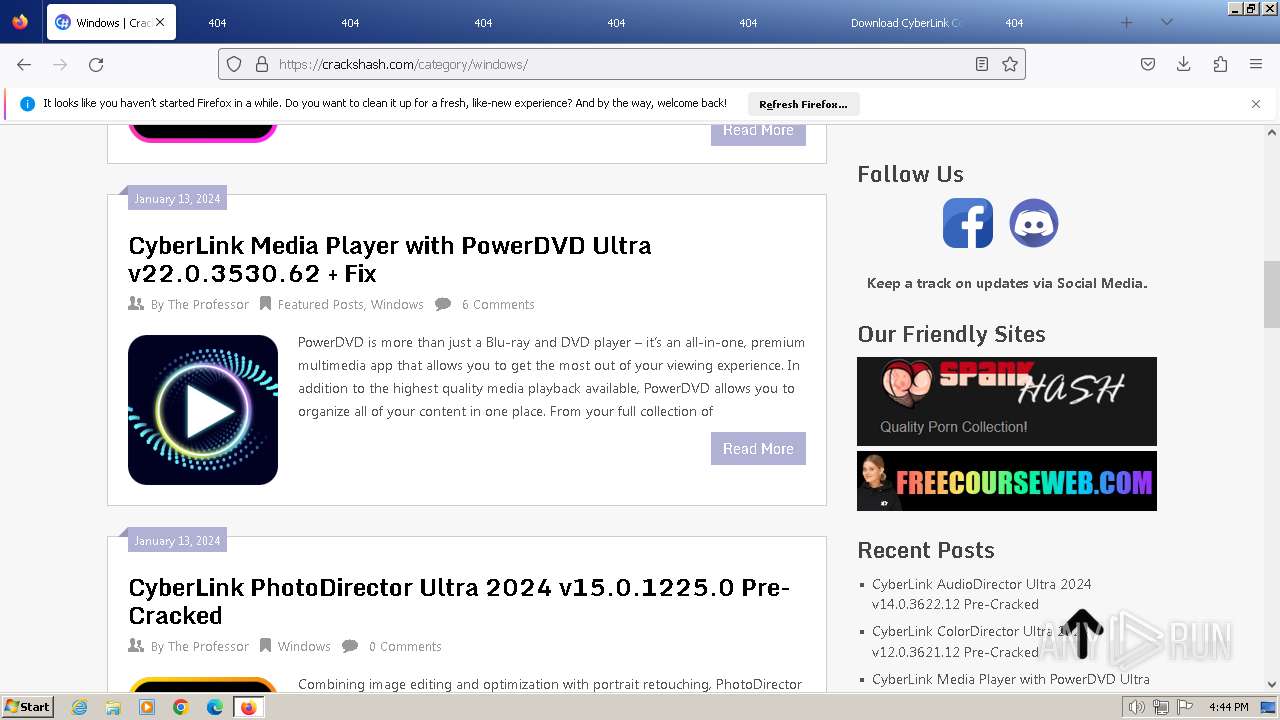Click Windows category on the PowerDVD post
This screenshot has width=1280, height=720.
(397, 305)
